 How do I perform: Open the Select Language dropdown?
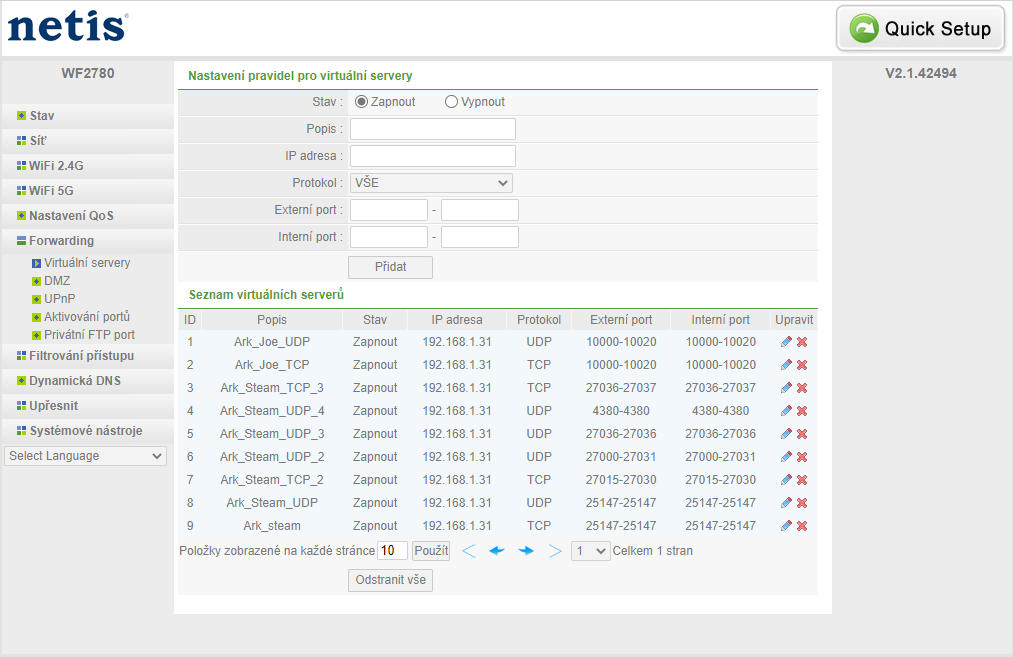(86, 456)
